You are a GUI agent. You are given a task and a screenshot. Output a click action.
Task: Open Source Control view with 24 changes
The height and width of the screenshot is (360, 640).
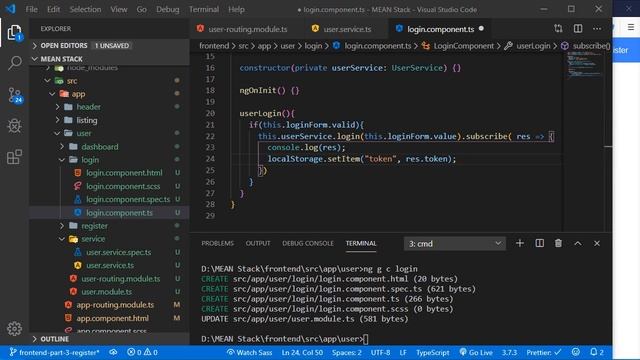tap(15, 95)
